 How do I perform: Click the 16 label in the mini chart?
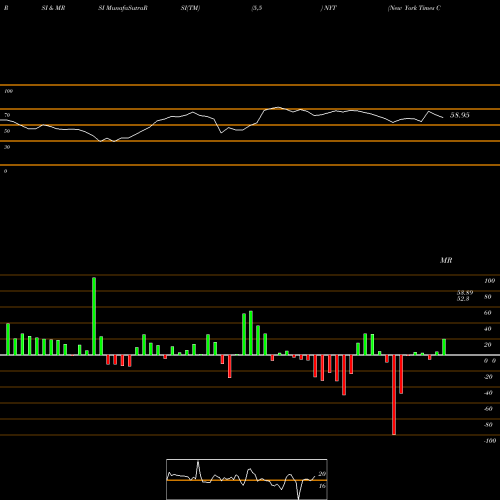point(322,486)
